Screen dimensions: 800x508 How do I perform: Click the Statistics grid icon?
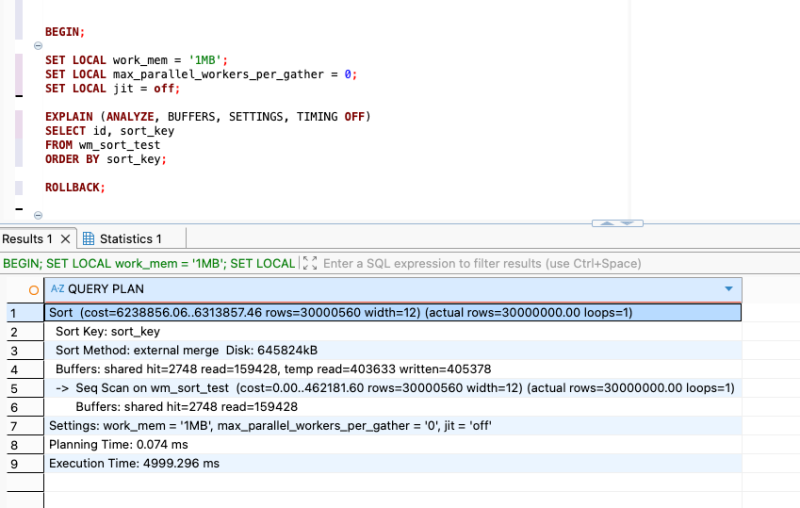(x=88, y=239)
